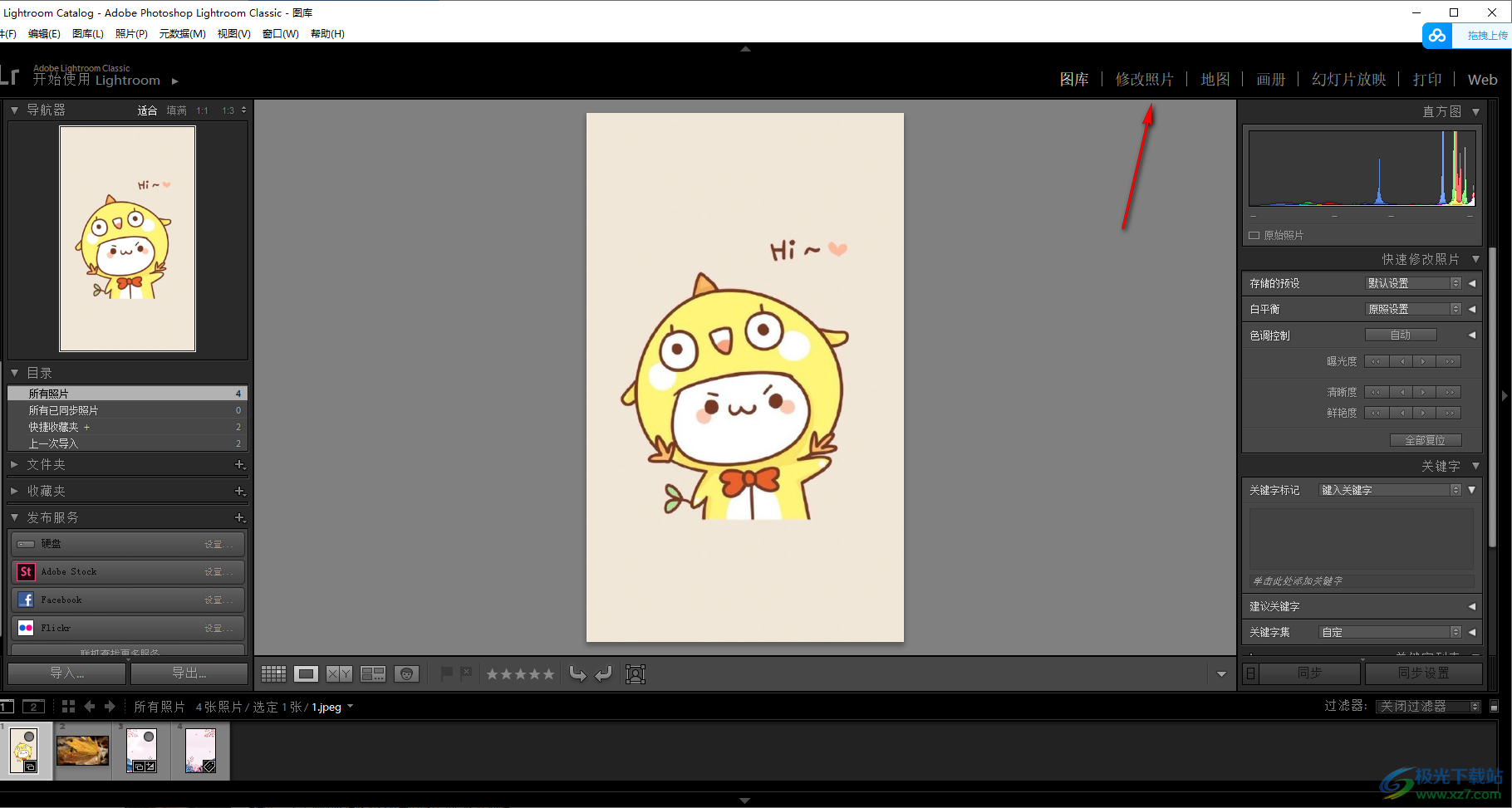Open keyword tags dropdown
1512x808 pixels.
point(1390,490)
